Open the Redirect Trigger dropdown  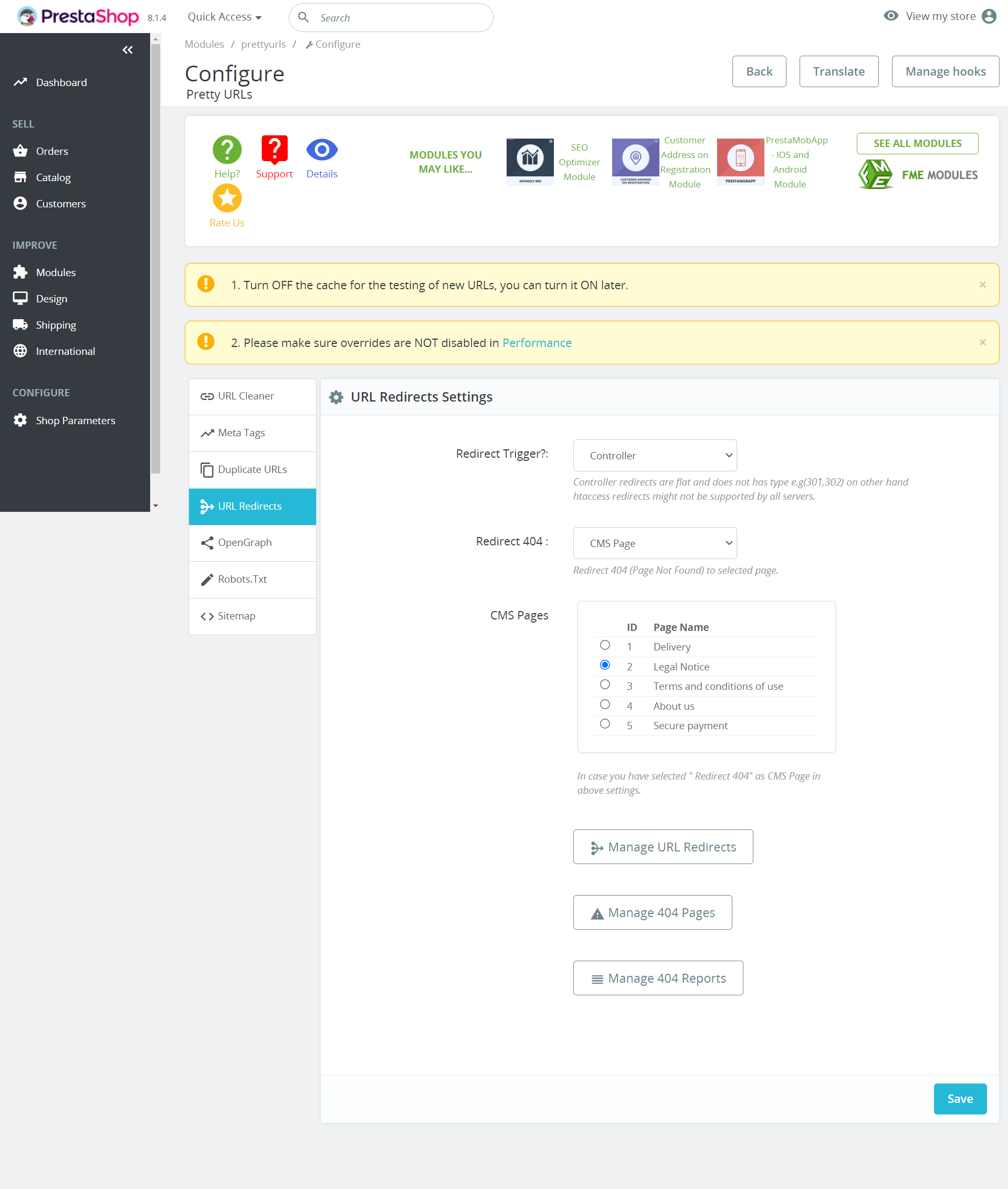coord(654,455)
